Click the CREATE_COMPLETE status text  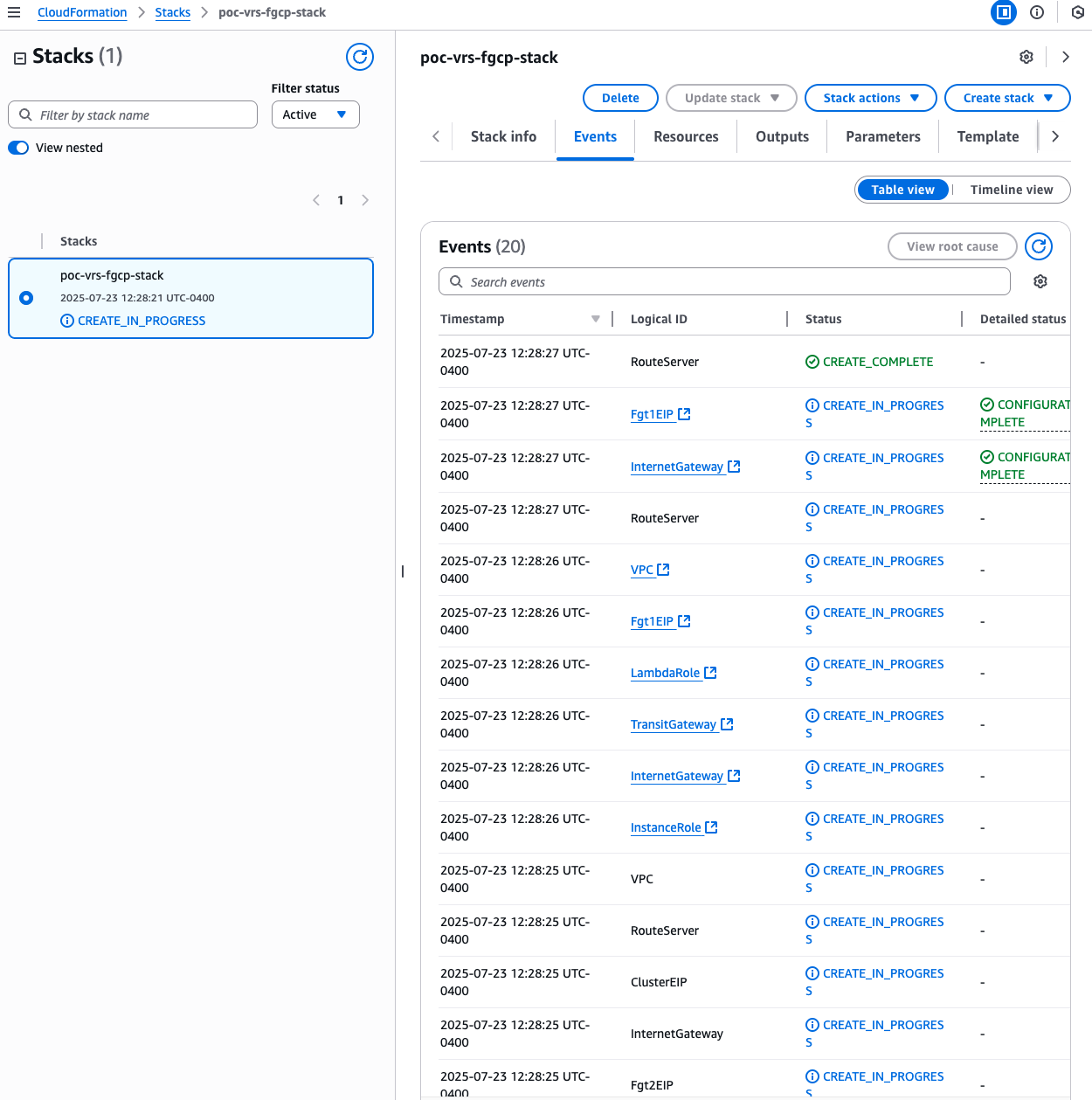click(878, 362)
